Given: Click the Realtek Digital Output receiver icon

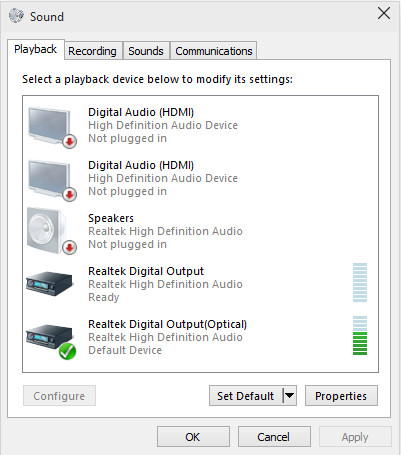Looking at the screenshot, I should point(49,284).
